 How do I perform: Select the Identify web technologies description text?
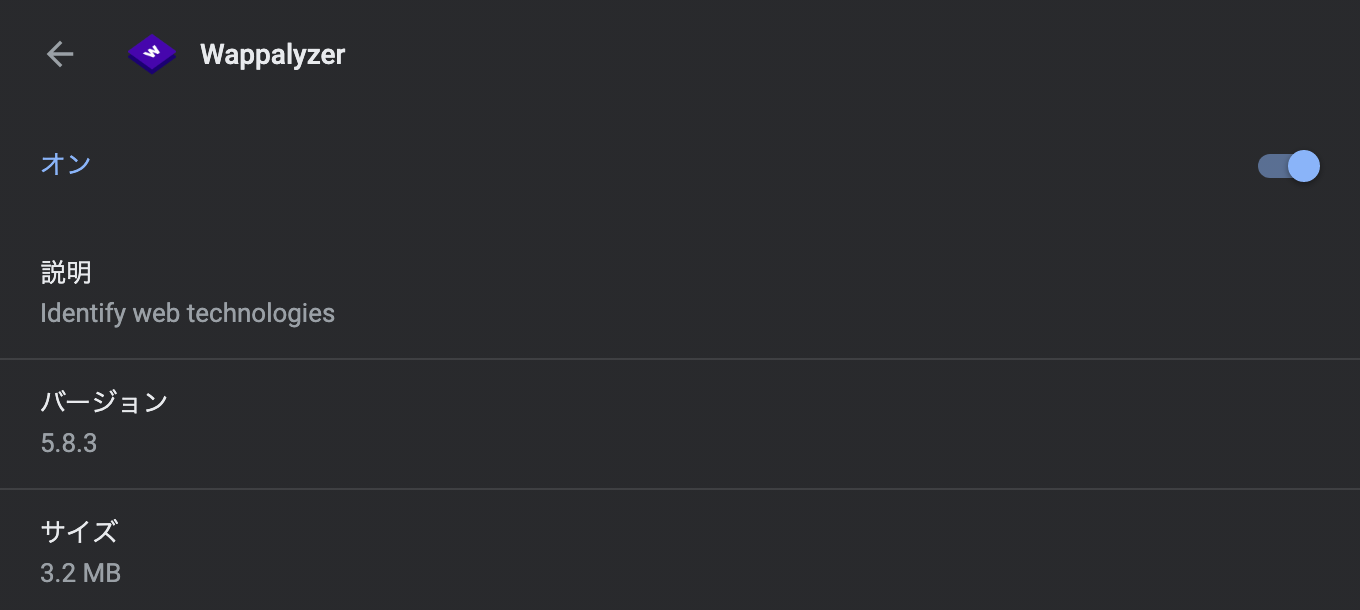[x=187, y=313]
